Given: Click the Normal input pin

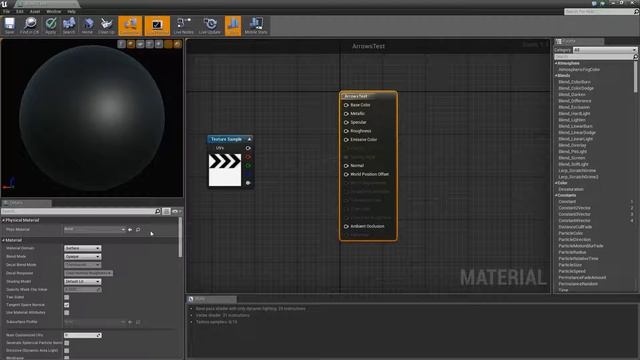Looking at the screenshot, I should (x=346, y=166).
